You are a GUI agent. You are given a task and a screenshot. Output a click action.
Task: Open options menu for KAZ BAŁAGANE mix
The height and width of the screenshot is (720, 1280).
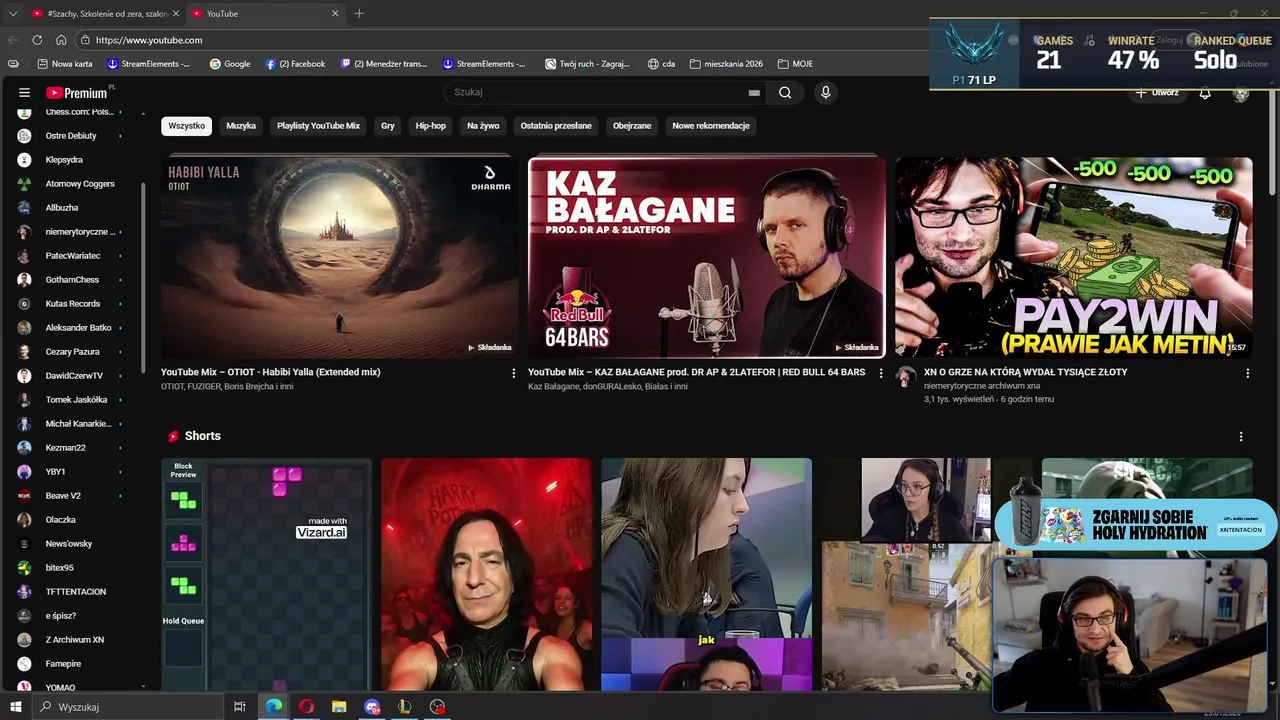(881, 373)
